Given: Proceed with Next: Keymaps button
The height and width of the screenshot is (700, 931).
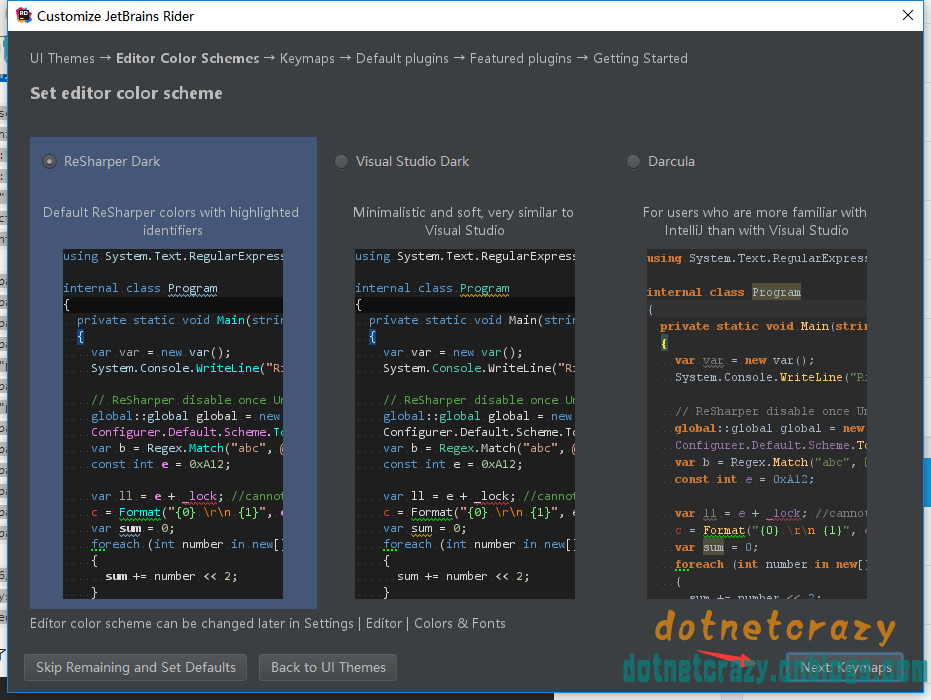Looking at the screenshot, I should [x=846, y=667].
